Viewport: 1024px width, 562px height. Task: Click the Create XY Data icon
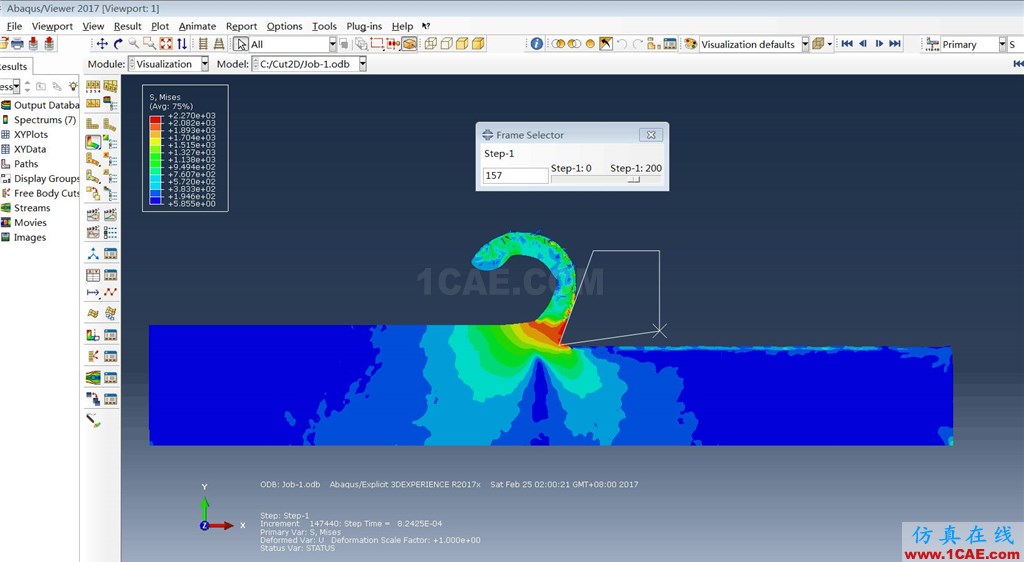93,275
